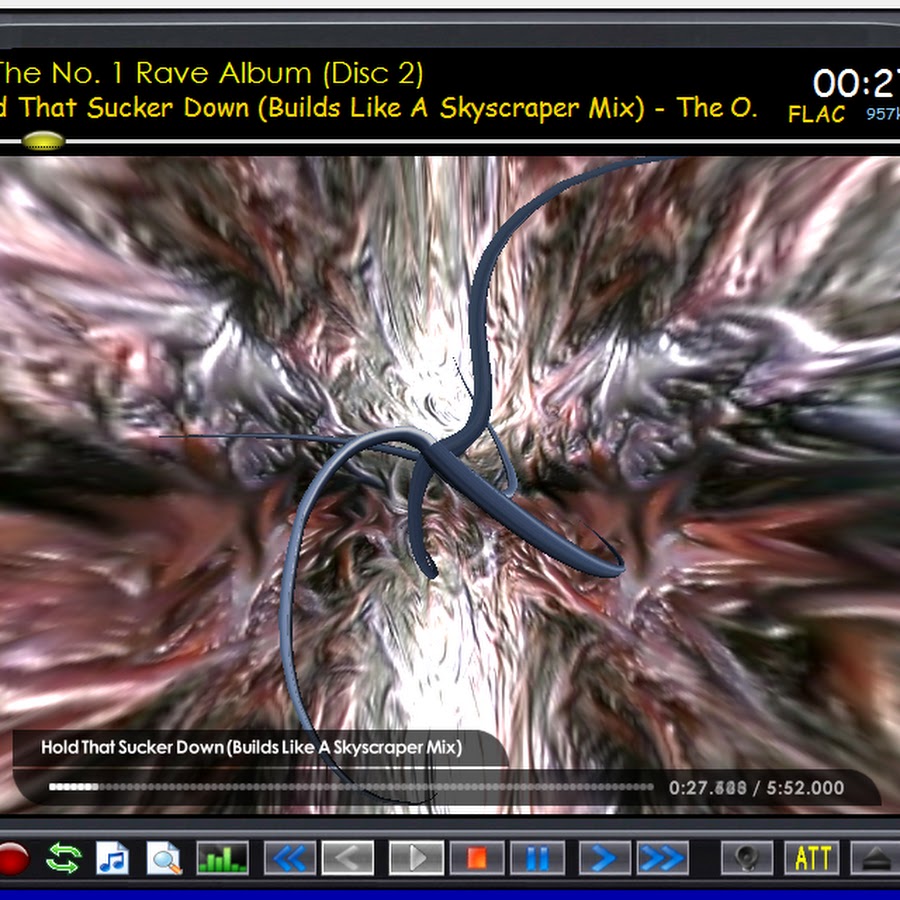Pause the track with the pause button
Viewport: 900px width, 900px height.
[537, 858]
